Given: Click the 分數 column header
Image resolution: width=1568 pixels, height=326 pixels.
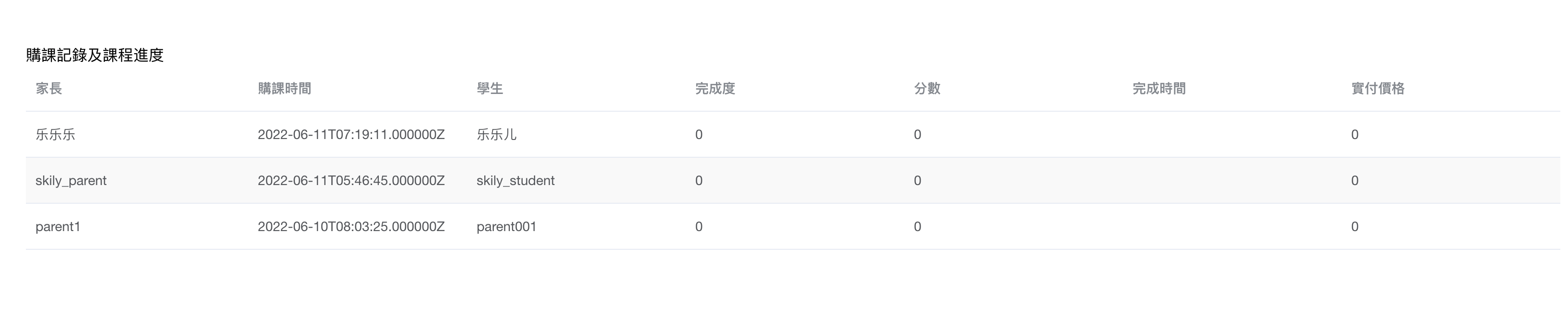Looking at the screenshot, I should 927,89.
